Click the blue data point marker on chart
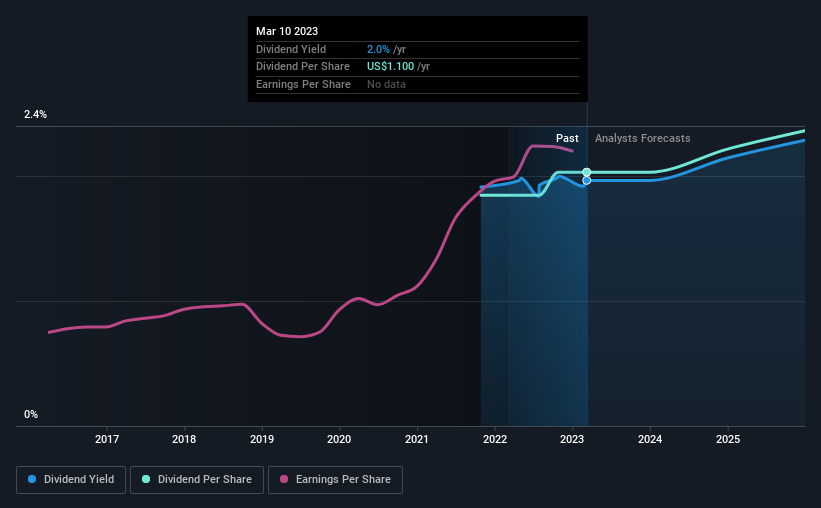 [x=587, y=181]
